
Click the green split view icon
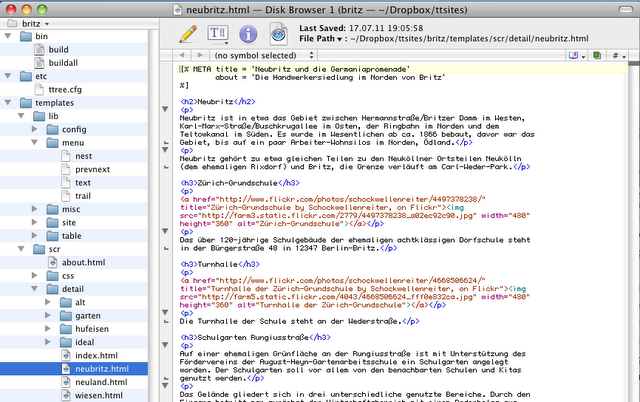pos(597,55)
